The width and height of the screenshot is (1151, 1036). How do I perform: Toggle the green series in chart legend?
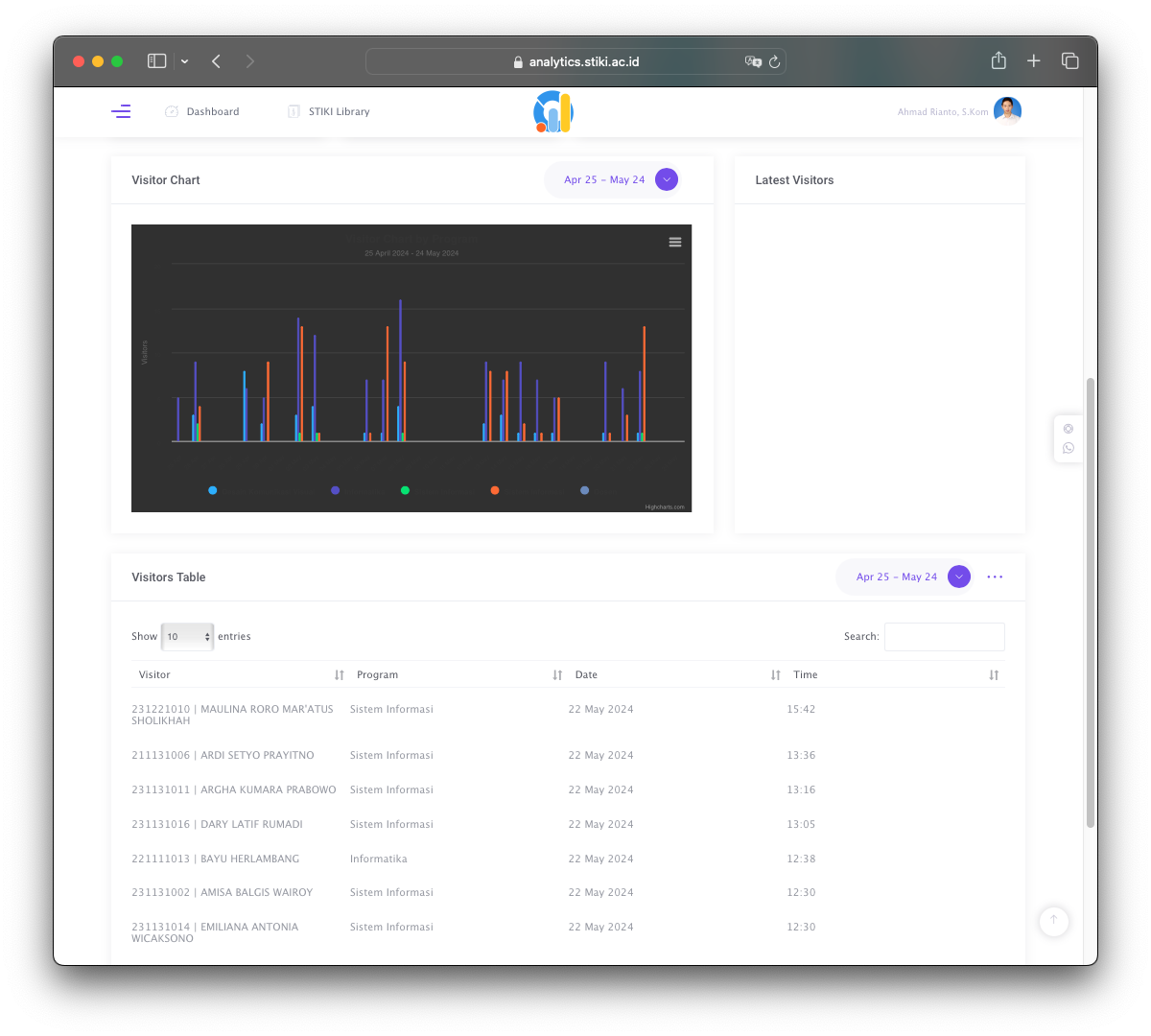(x=405, y=490)
